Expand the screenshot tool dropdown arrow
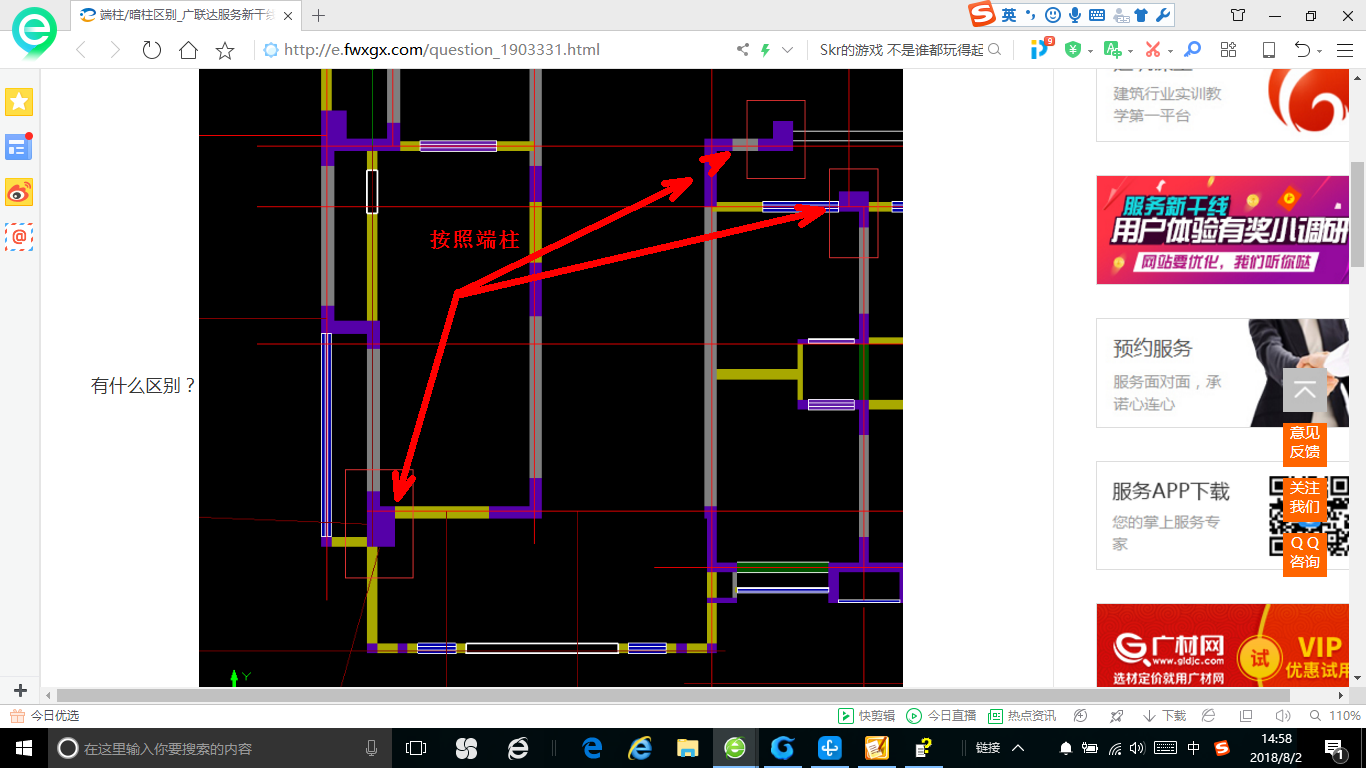 [x=1170, y=51]
